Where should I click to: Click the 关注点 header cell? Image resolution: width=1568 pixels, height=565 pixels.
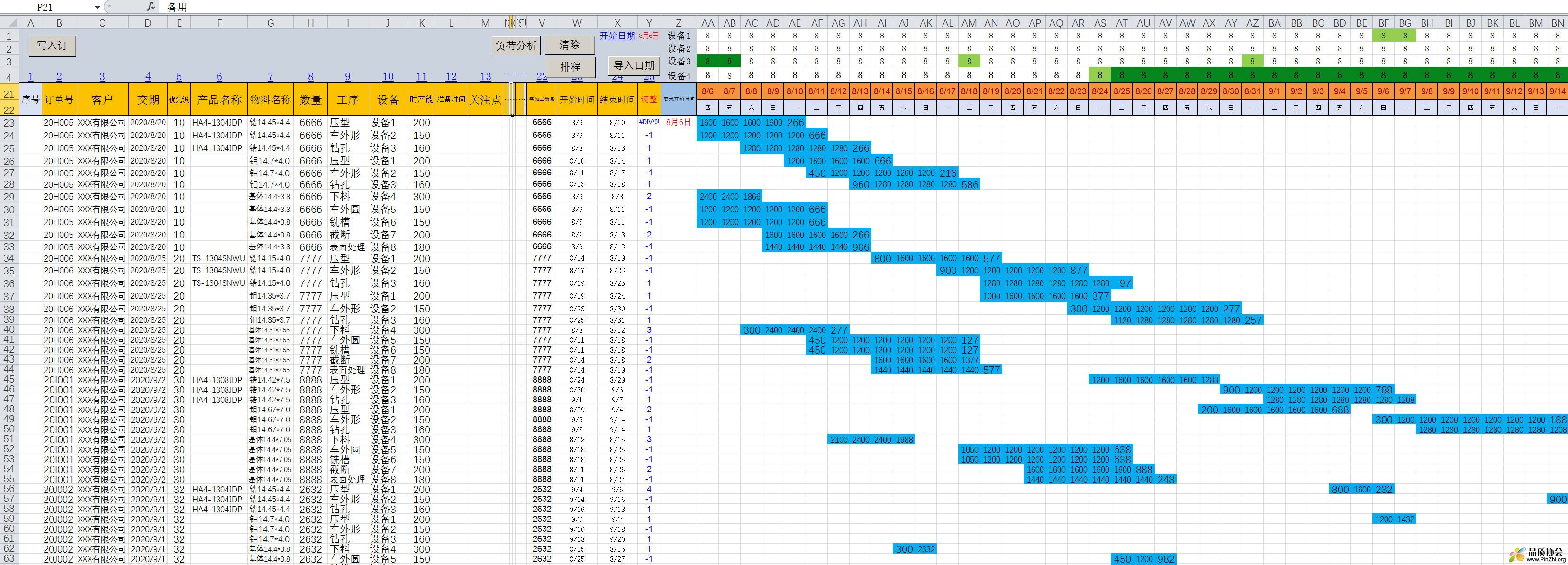click(x=485, y=99)
